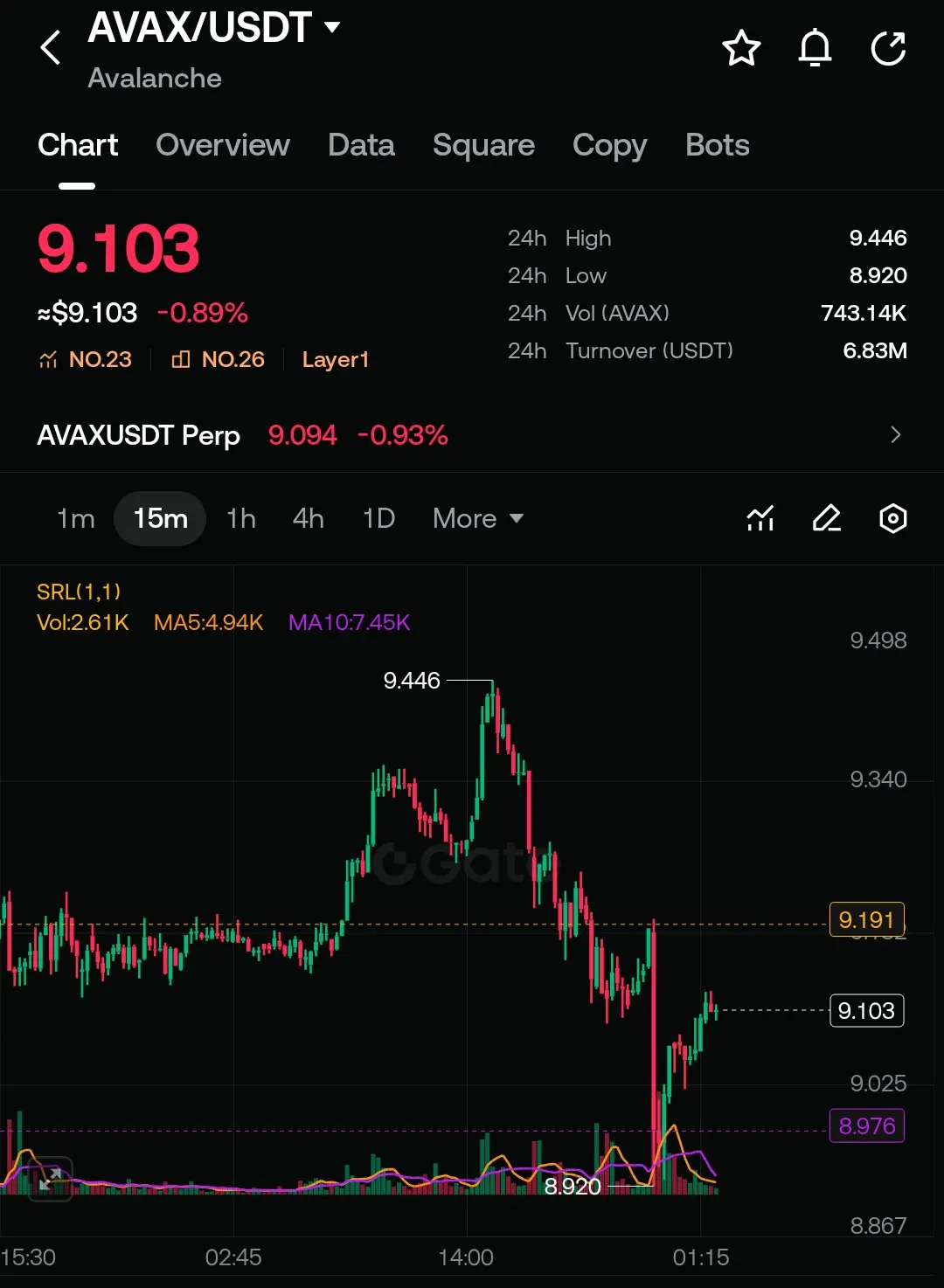Switch to the Bots tab
Viewport: 944px width, 1288px height.
(718, 145)
